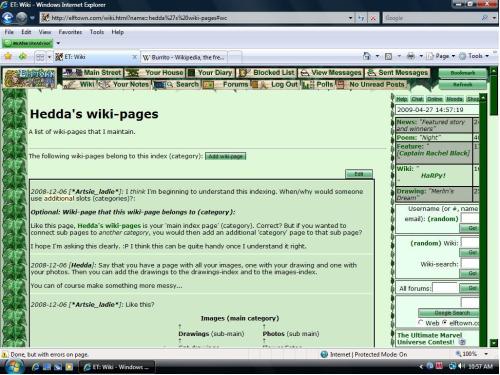This screenshot has width=500, height=375.
Task: Open the green toolbar button's dropdown arrow
Action: [x=58, y=43]
